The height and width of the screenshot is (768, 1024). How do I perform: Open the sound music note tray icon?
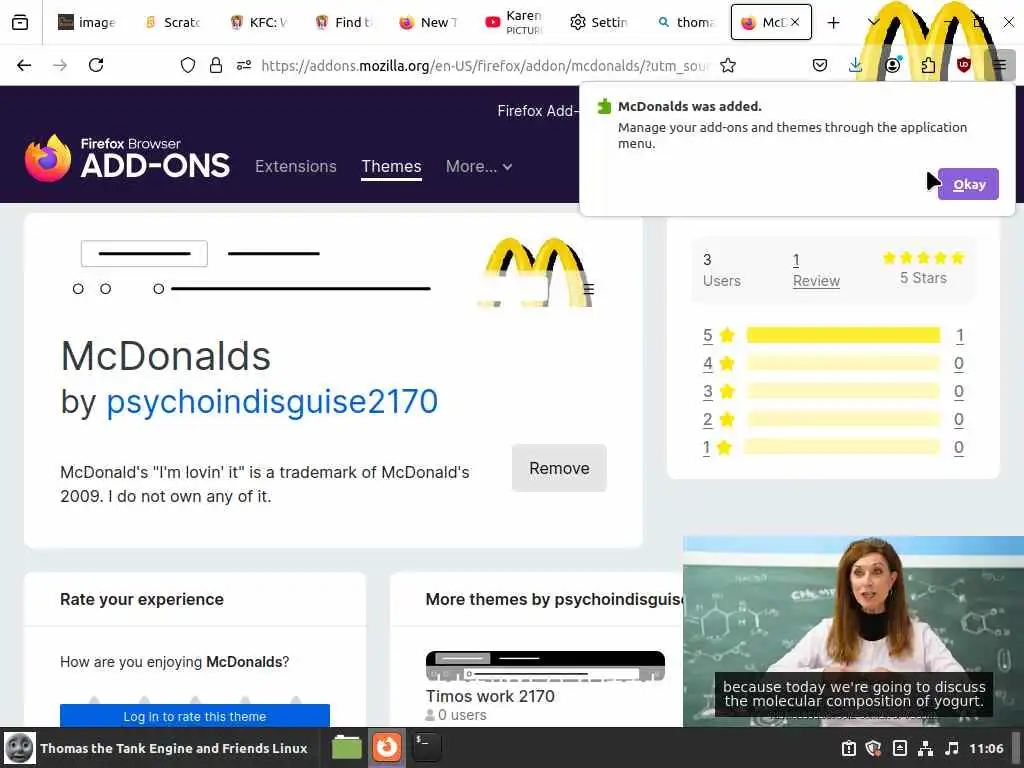(952, 748)
